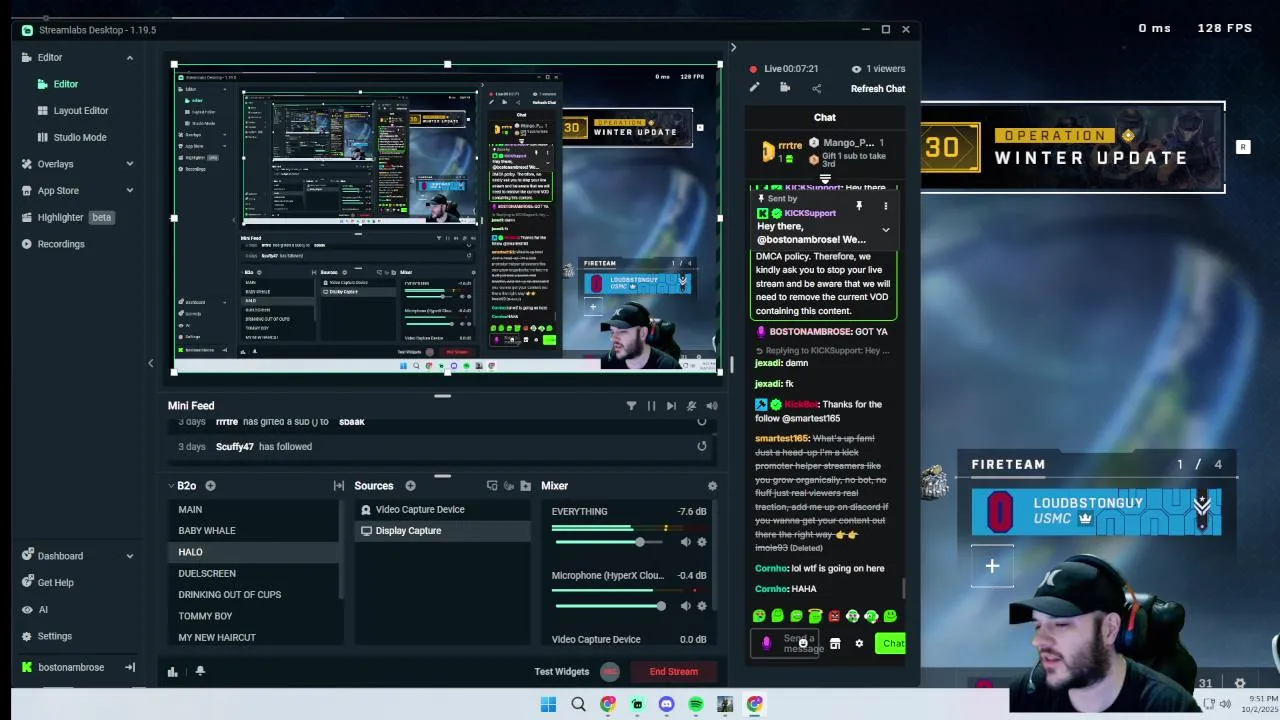Image resolution: width=1280 pixels, height=720 pixels.
Task: Adjust the EVERYTHING volume slider
Action: 611,542
